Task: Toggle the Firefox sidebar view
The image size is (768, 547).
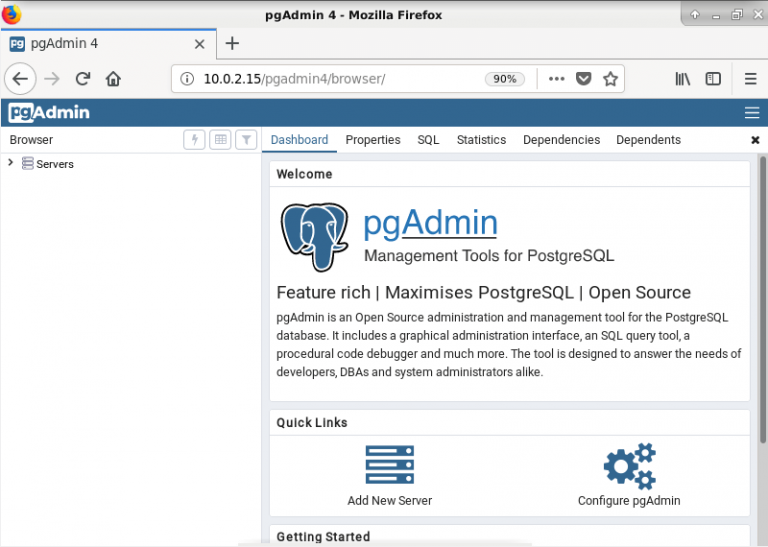Action: click(x=713, y=79)
